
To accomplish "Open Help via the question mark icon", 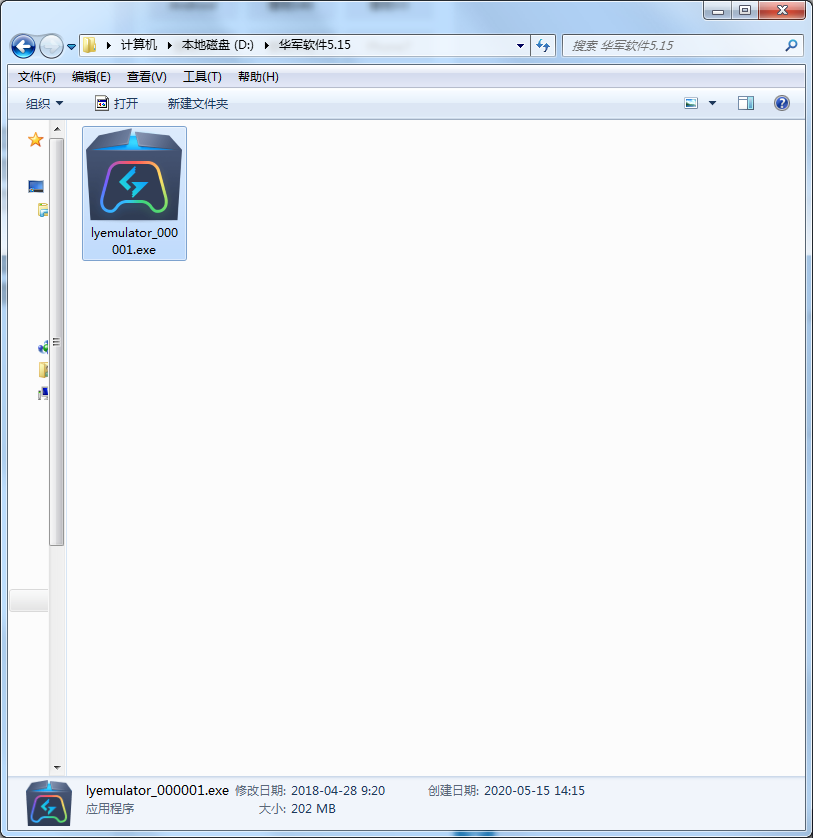I will pos(781,103).
